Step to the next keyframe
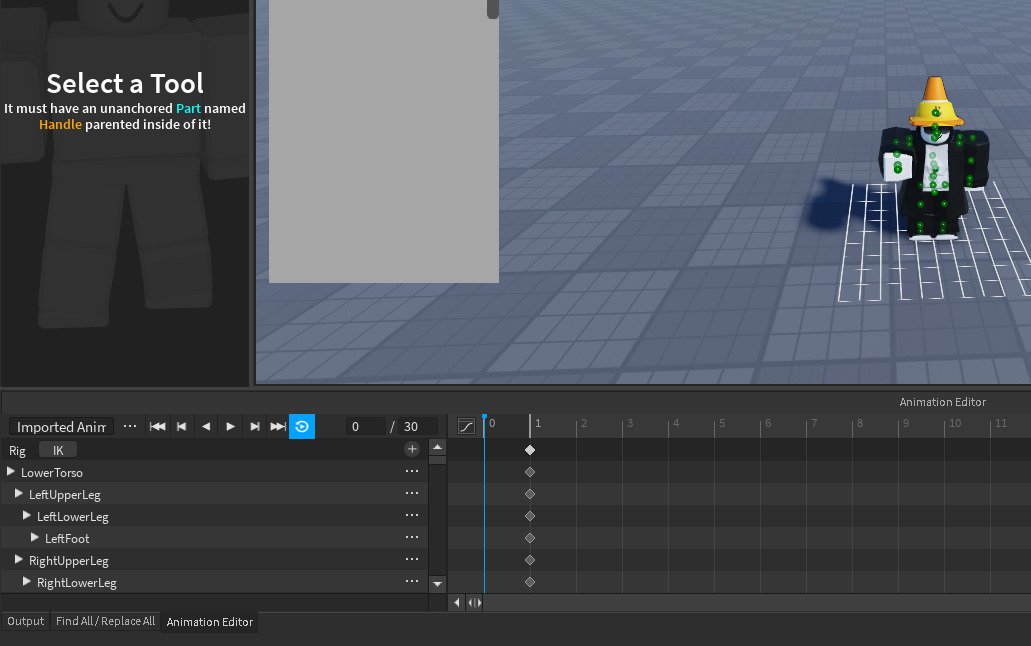Image resolution: width=1031 pixels, height=646 pixels. pos(254,426)
